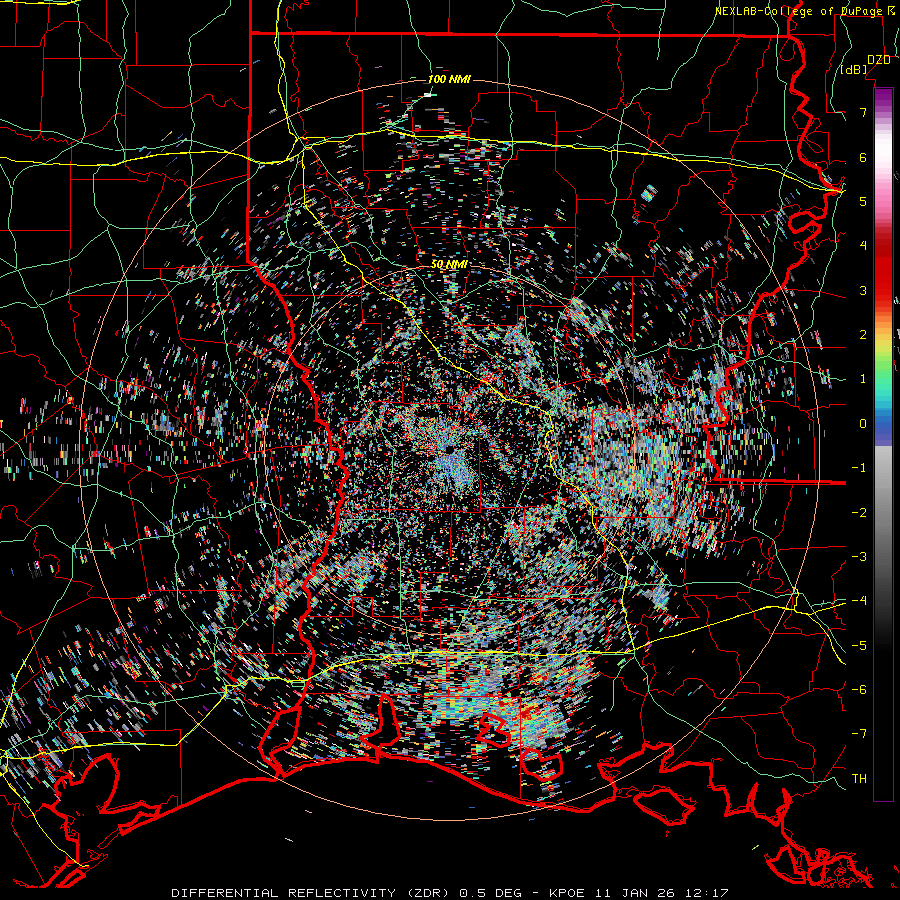Click the 1 value on the color scale
This screenshot has height=900, width=900.
[x=863, y=379]
